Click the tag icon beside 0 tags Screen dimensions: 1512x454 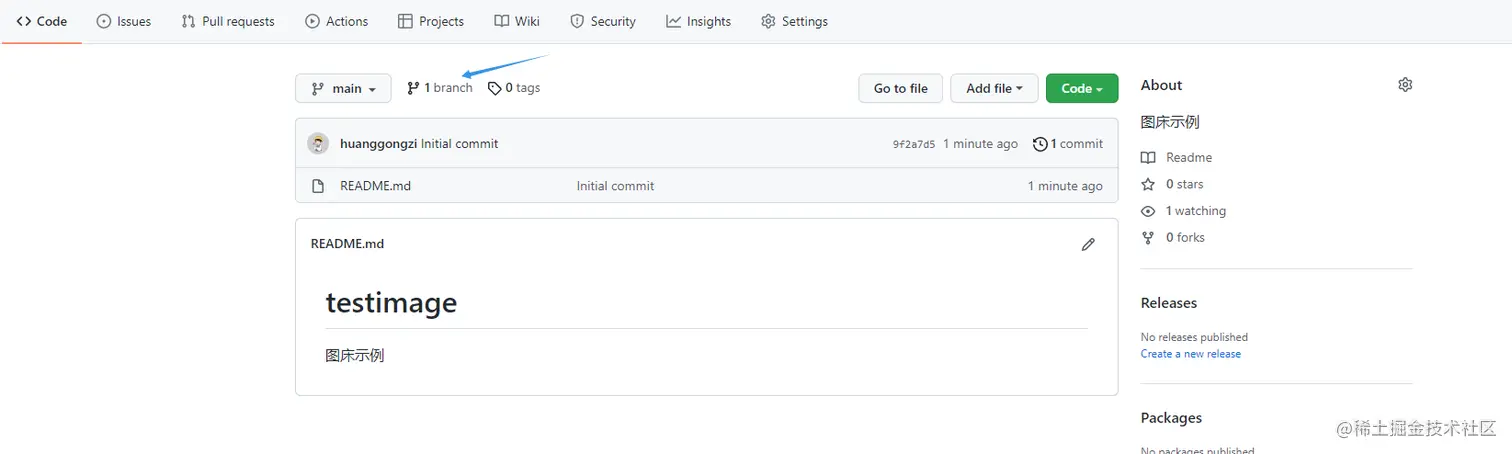coord(494,88)
